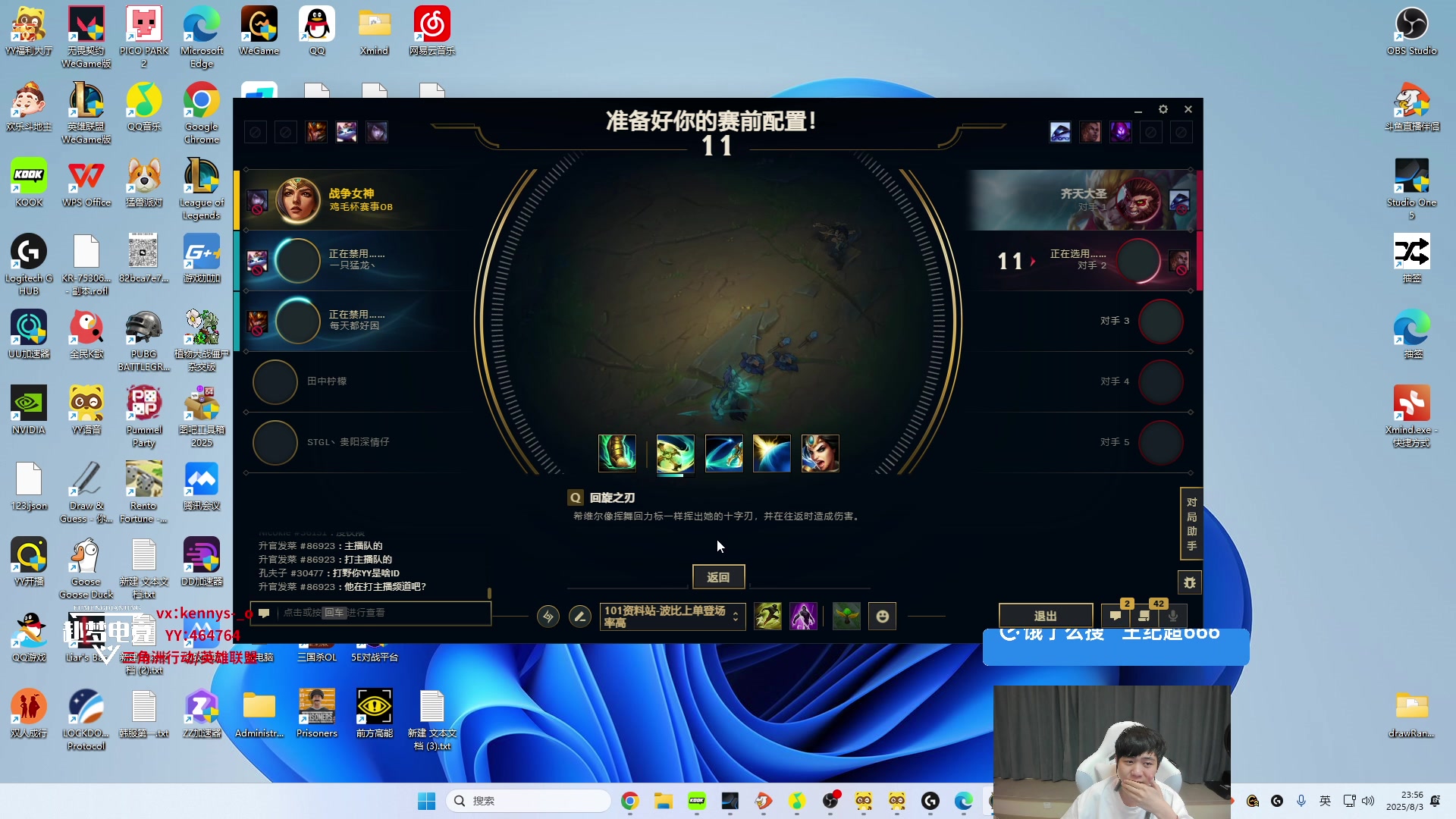The image size is (1456, 819).
Task: Select the Ghost summoner spell slot
Action: pyautogui.click(x=767, y=617)
